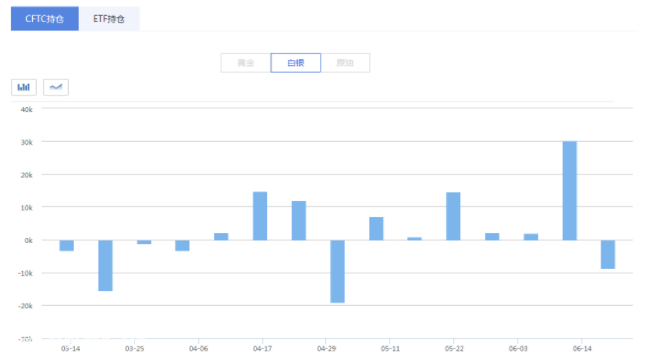Screen dimensions: 649x361
Task: Click the bar above the 05-22 label
Action: click(x=453, y=217)
